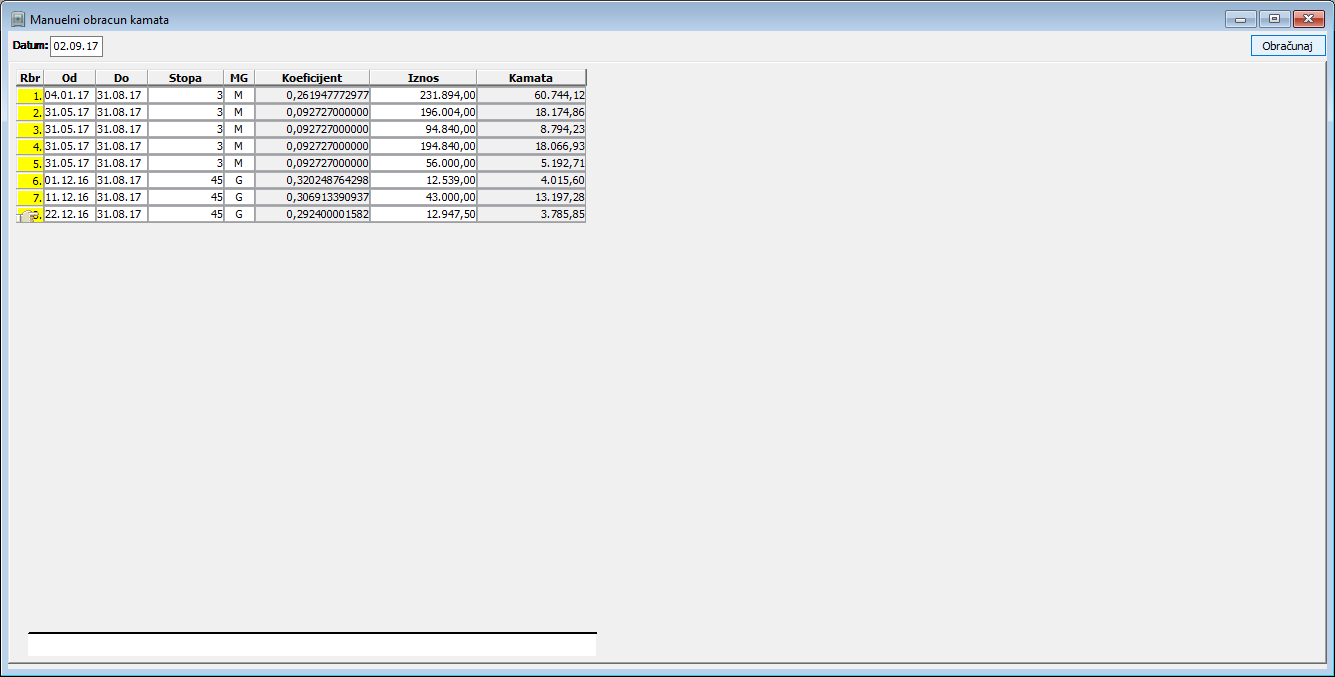Select the Iznos cell 231.894,00
This screenshot has width=1335, height=677.
pos(423,95)
